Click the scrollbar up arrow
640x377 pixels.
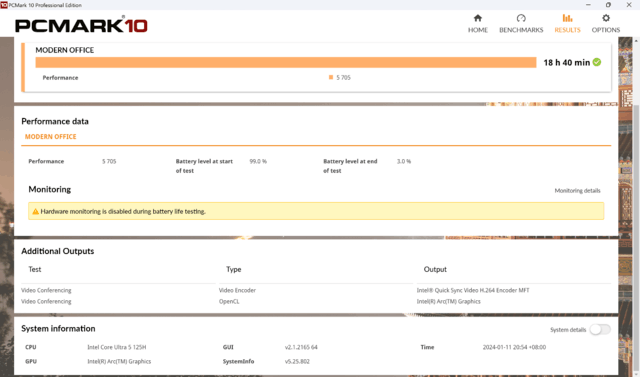[636, 41]
